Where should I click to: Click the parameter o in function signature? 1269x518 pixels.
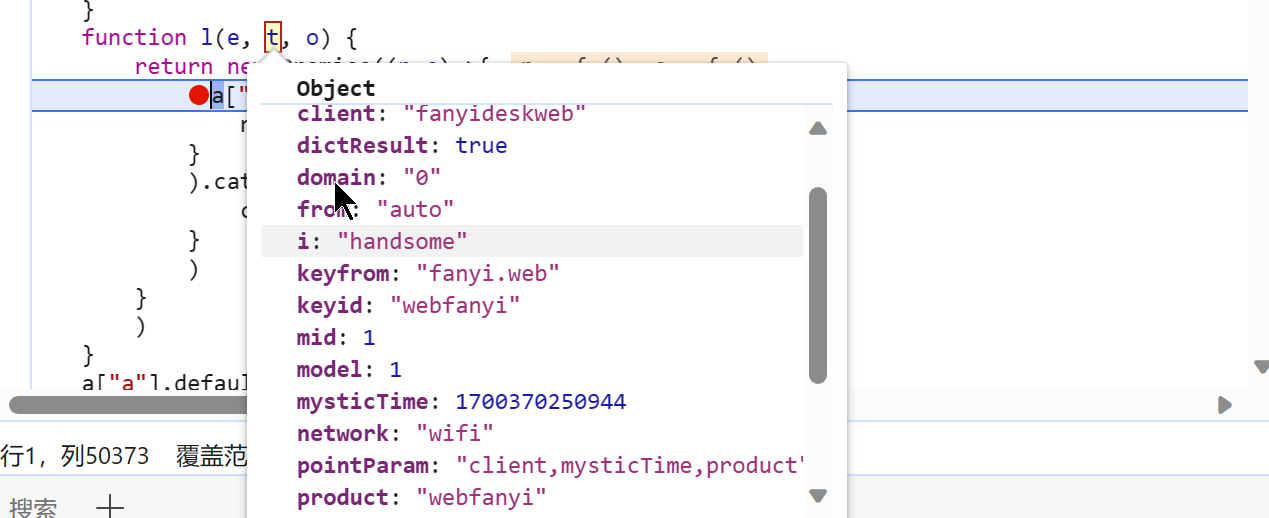[x=312, y=38]
